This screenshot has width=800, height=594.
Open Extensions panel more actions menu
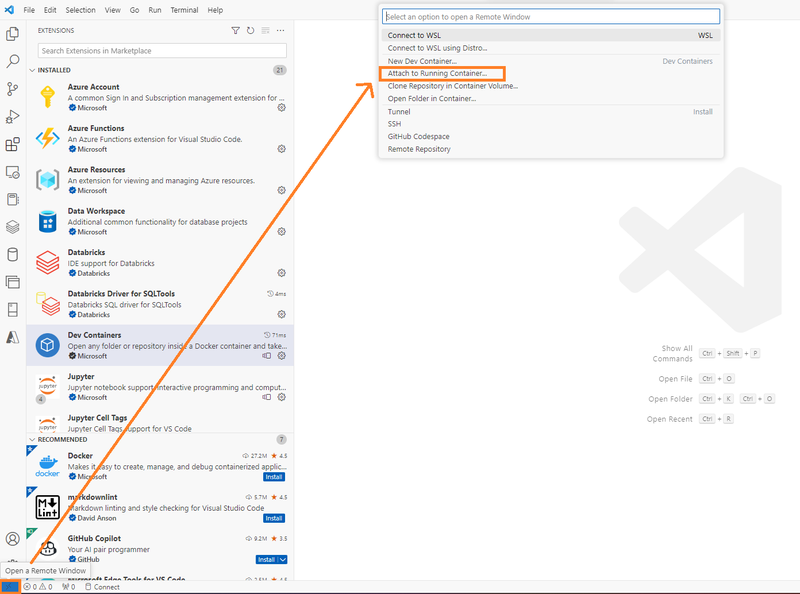pyautogui.click(x=280, y=31)
